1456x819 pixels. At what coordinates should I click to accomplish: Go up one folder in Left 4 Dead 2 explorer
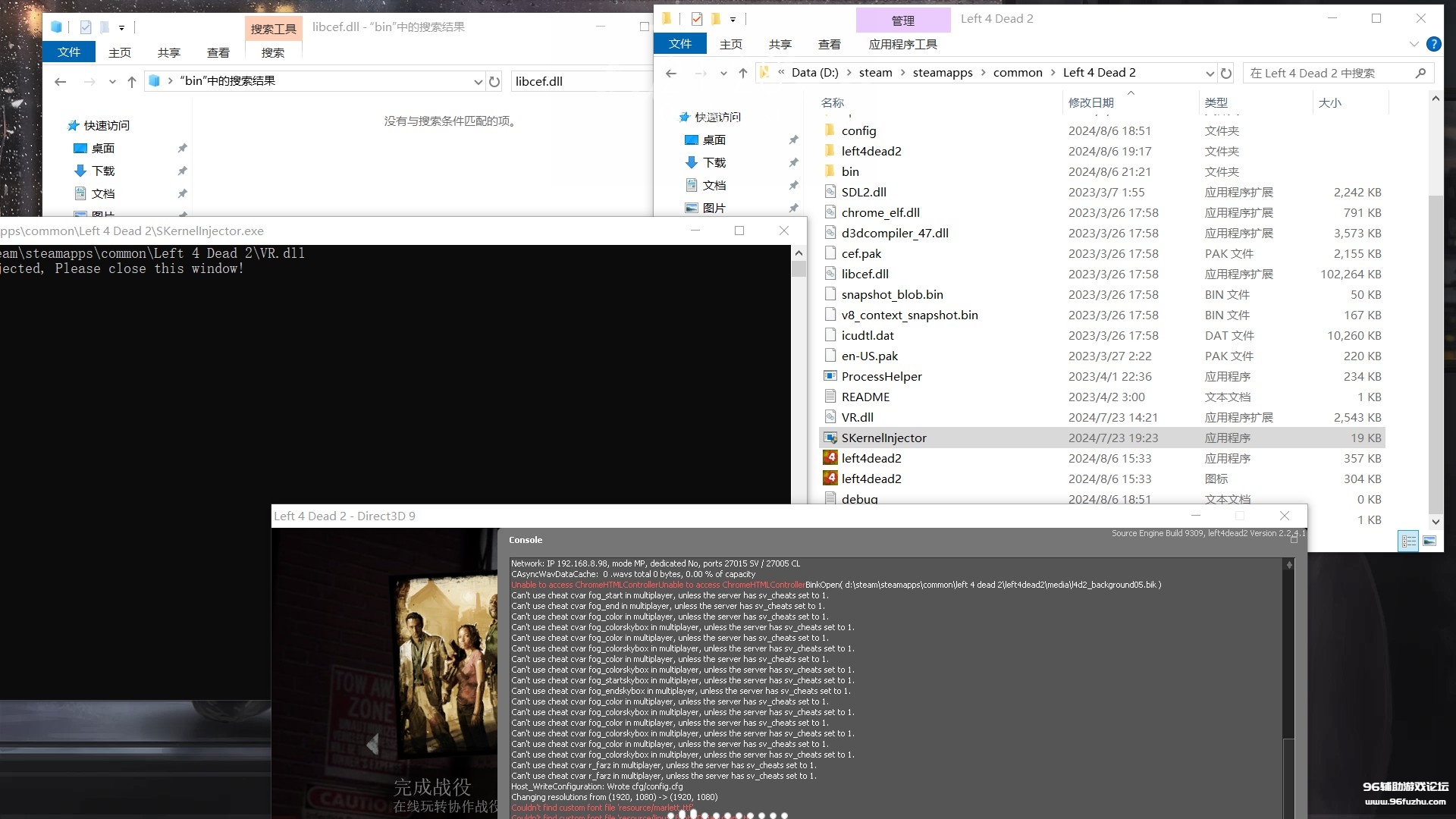tap(743, 73)
